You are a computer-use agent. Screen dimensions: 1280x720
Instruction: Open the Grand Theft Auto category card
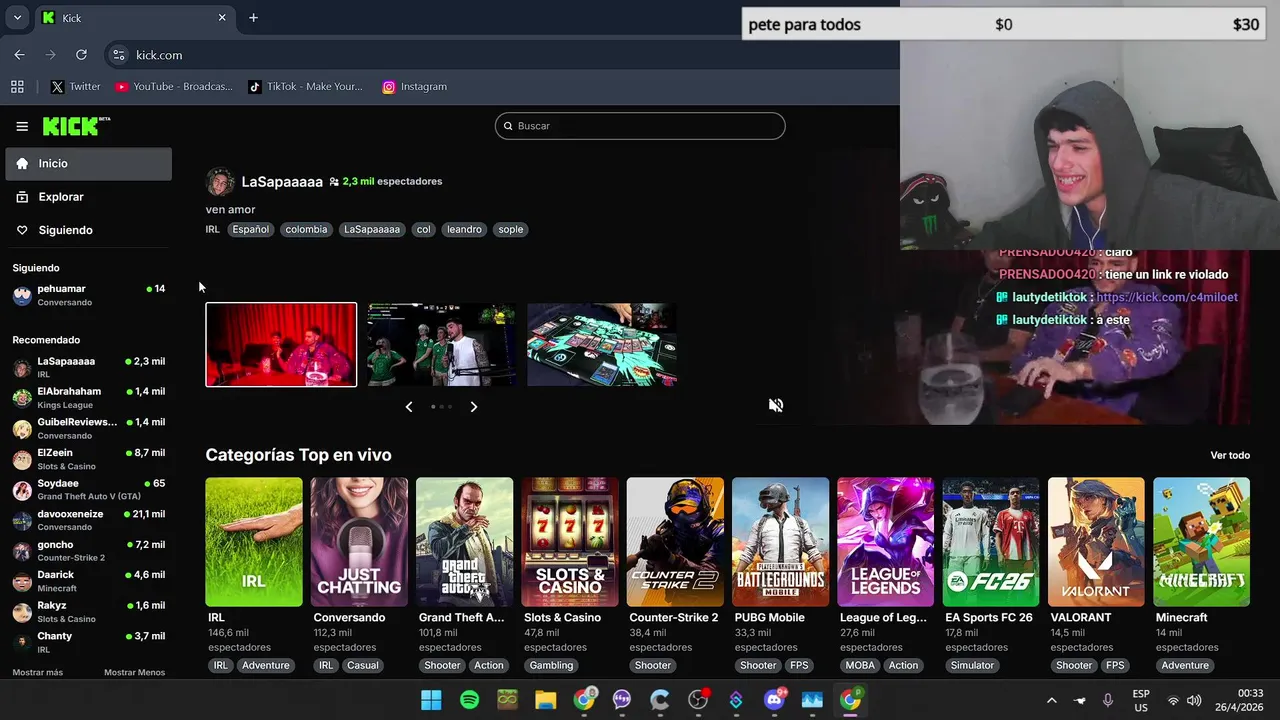point(464,542)
